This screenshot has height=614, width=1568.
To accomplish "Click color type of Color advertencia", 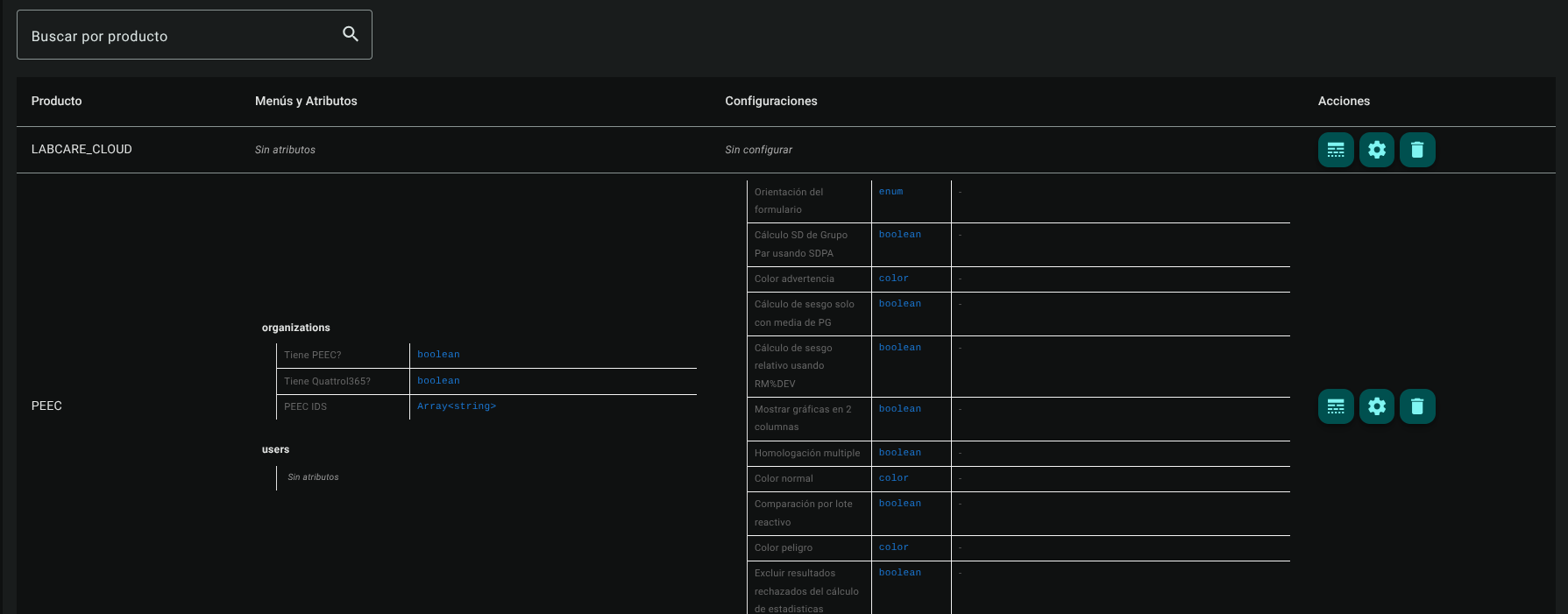I will tap(894, 279).
